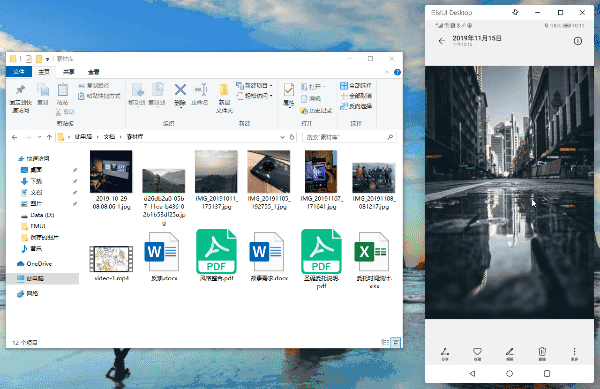Screen dimensions: 600x389
Task: Click the blue Help question mark icon
Action: pyautogui.click(x=397, y=72)
